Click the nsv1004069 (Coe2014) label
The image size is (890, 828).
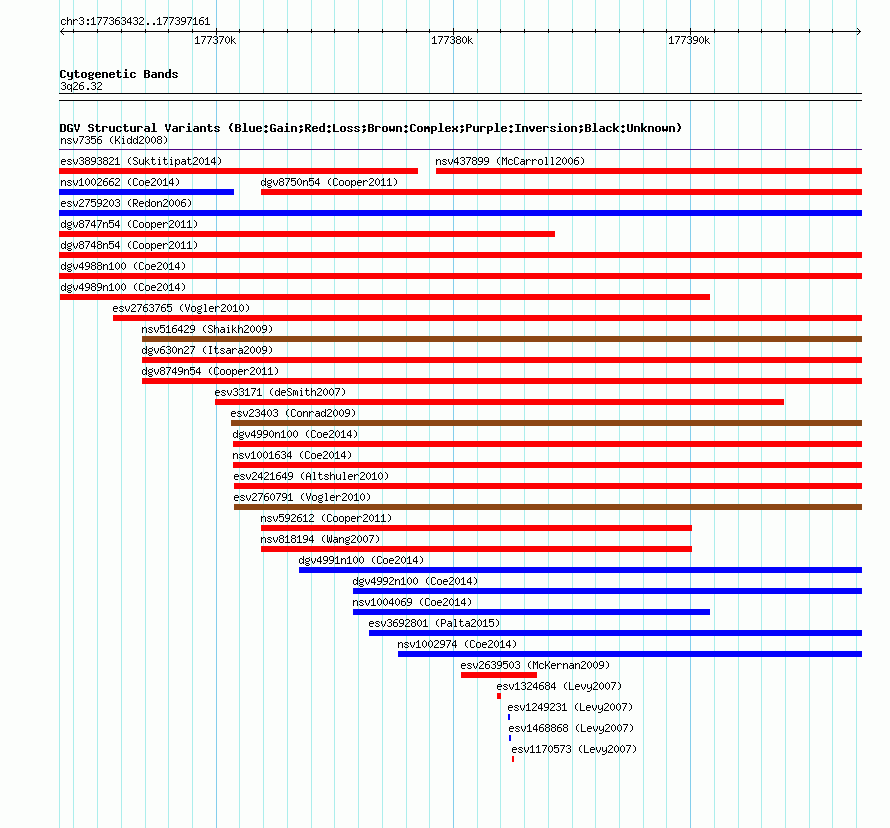412,602
